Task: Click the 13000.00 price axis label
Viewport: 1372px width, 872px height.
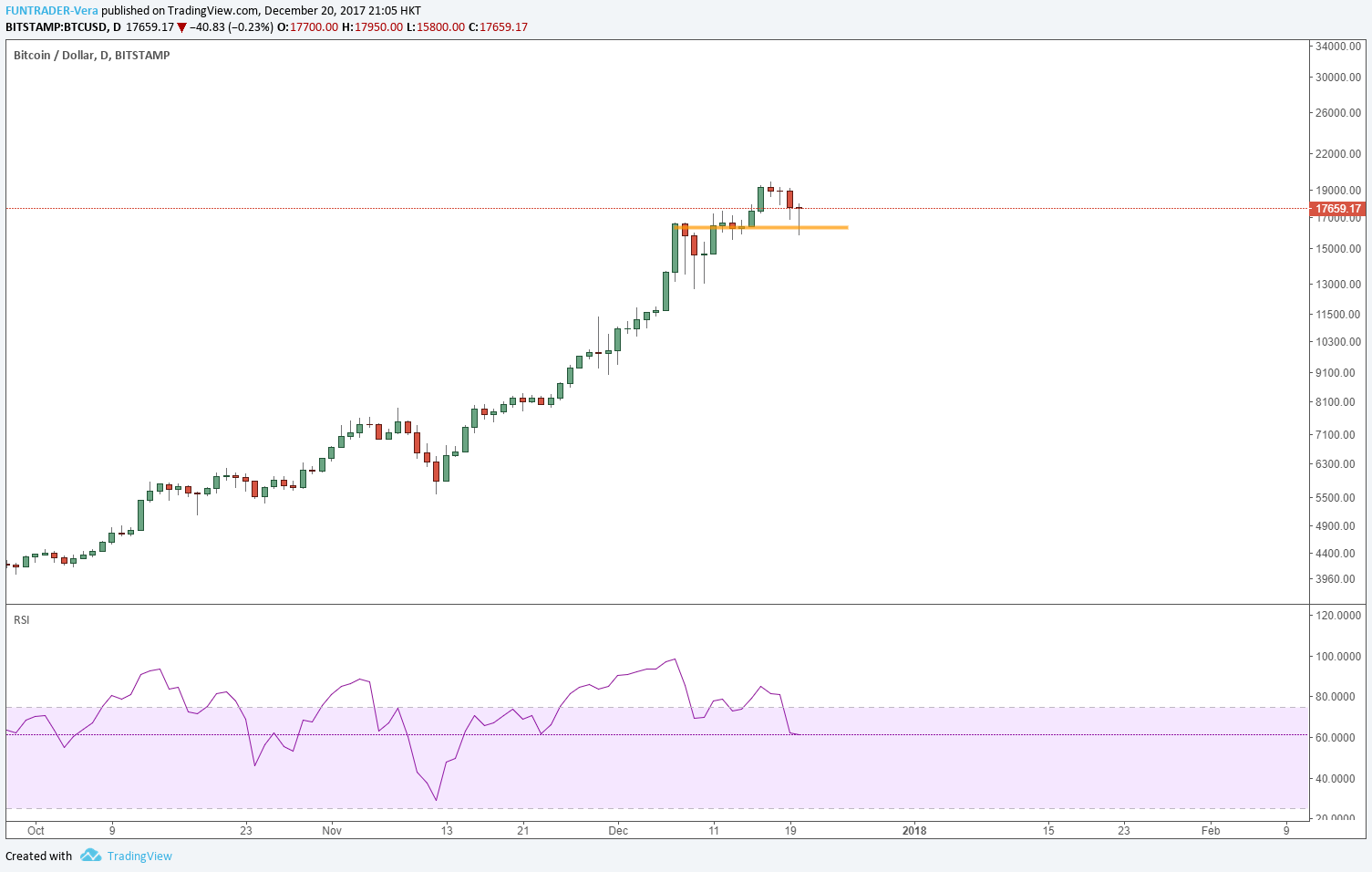Action: coord(1338,285)
